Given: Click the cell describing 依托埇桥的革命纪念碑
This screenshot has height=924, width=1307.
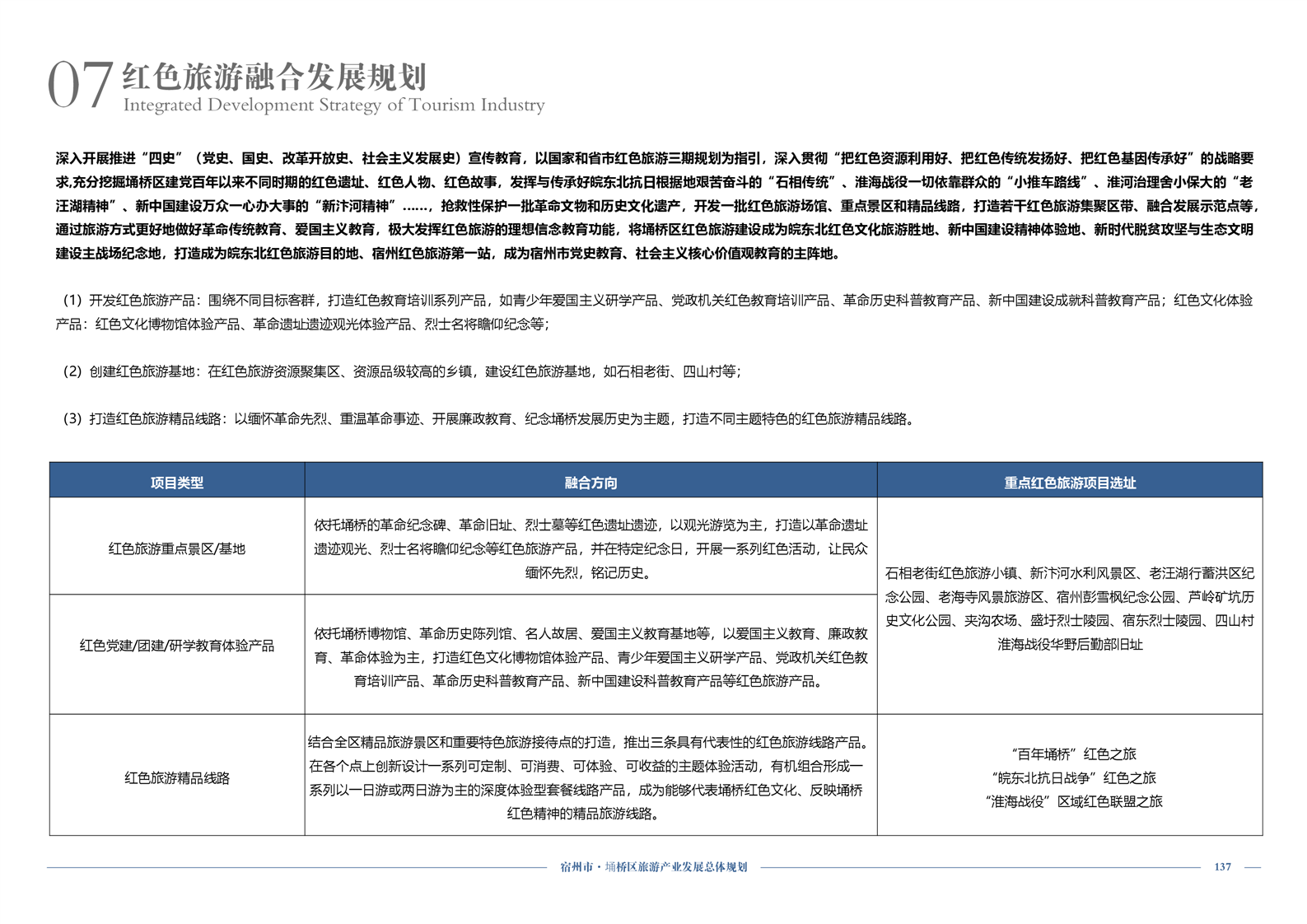Looking at the screenshot, I should [x=590, y=548].
